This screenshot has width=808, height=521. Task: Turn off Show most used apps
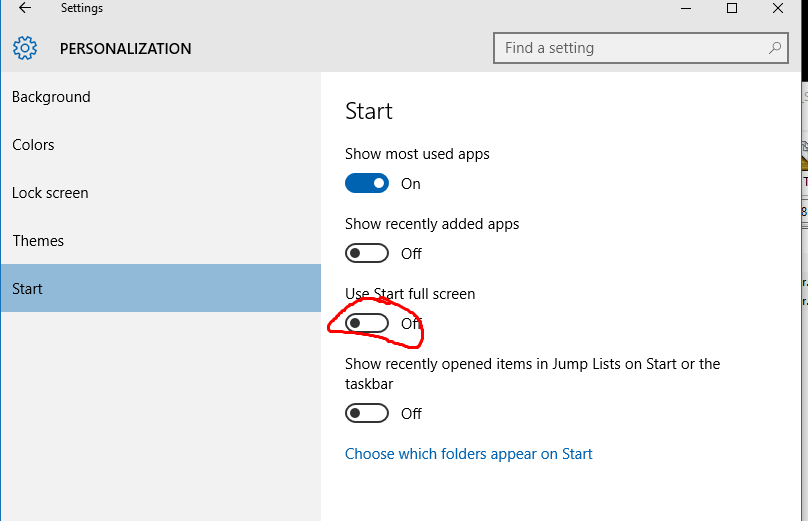367,183
